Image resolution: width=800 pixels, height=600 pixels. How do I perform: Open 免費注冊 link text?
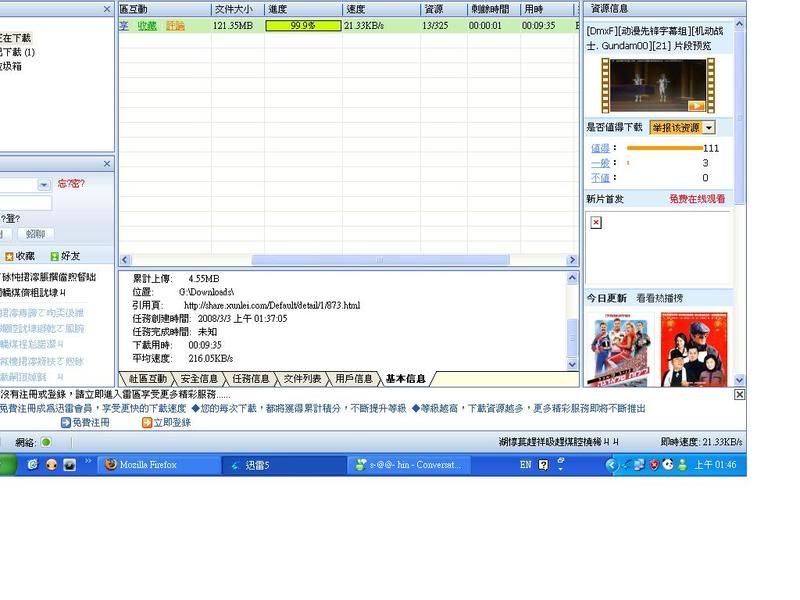click(x=91, y=422)
